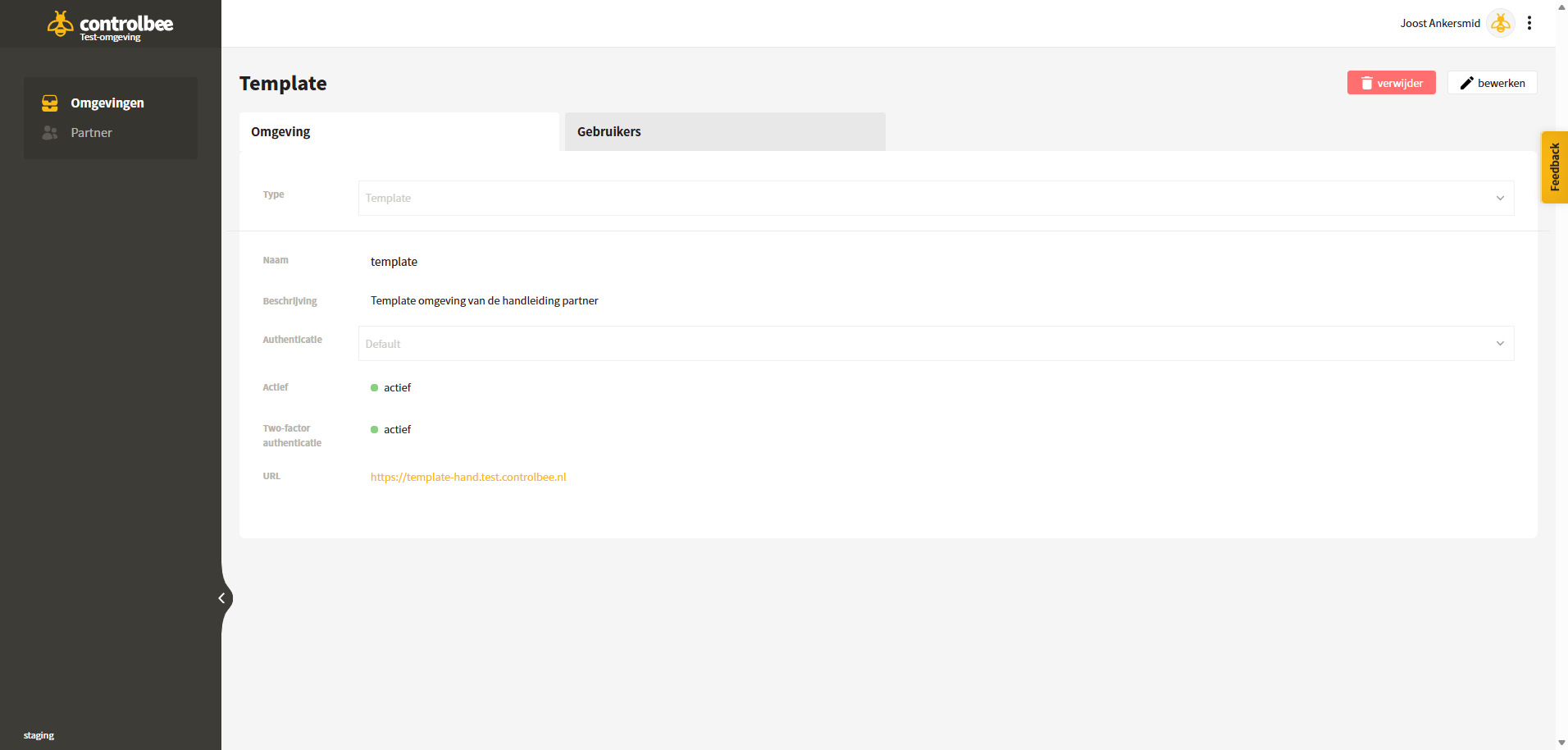The image size is (1568, 750).
Task: Click the vertical scrollbar down arrow
Action: coord(1561,743)
